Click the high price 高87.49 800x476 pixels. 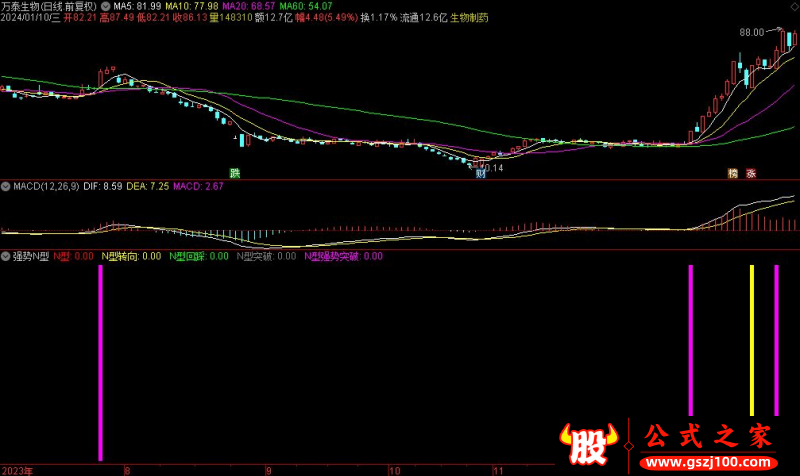coord(117,18)
